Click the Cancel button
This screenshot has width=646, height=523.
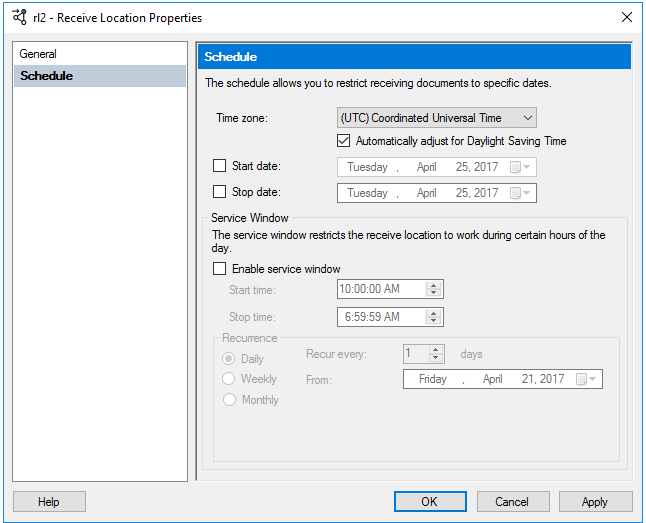coord(513,502)
